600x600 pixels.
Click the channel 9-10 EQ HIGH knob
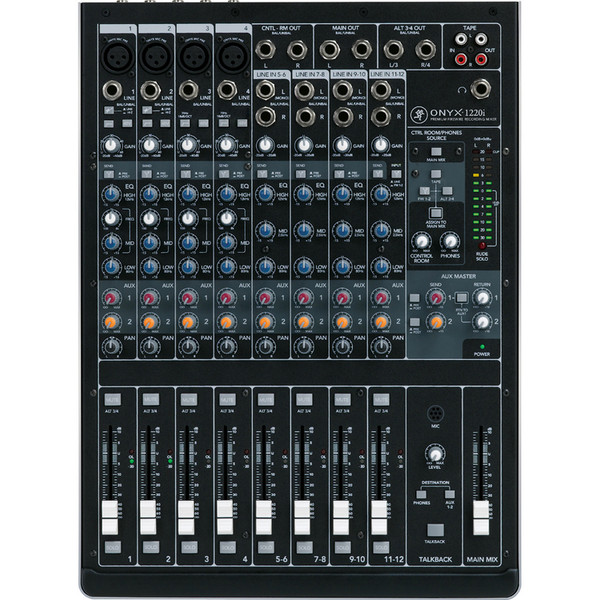pyautogui.click(x=342, y=194)
